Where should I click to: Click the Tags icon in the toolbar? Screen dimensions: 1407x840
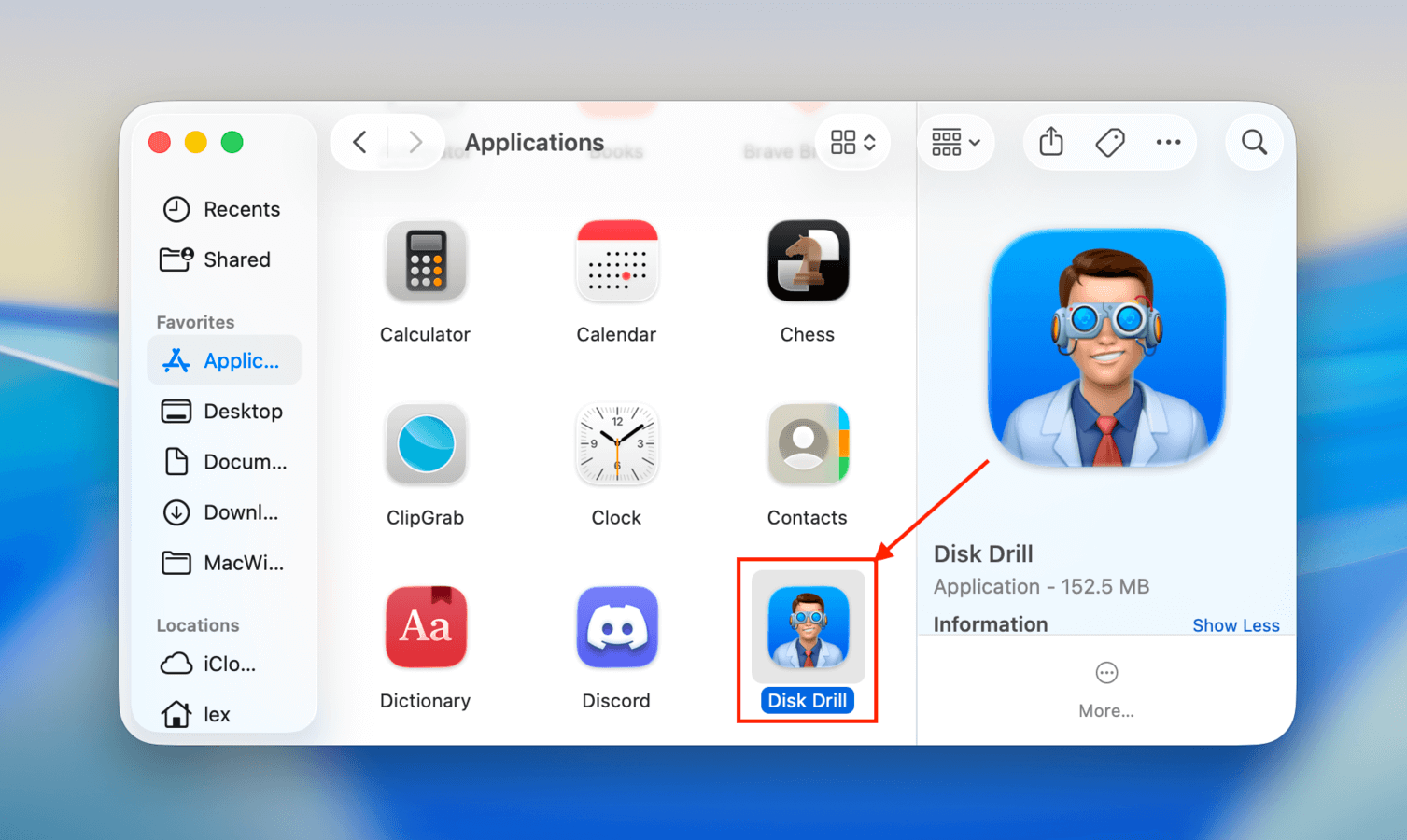tap(1109, 142)
